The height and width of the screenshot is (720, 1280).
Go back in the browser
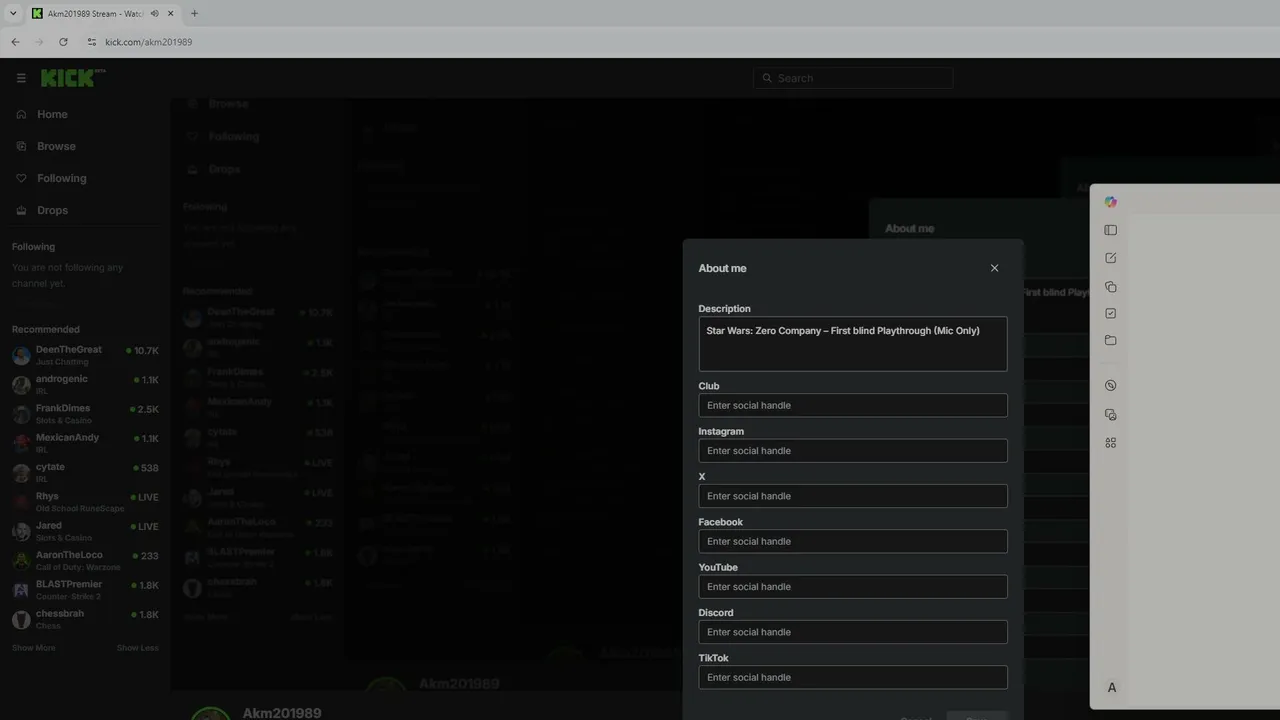click(x=15, y=42)
